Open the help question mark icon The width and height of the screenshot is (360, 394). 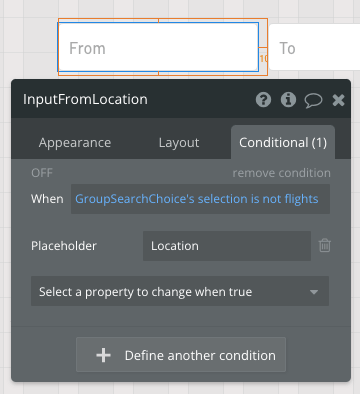(263, 100)
